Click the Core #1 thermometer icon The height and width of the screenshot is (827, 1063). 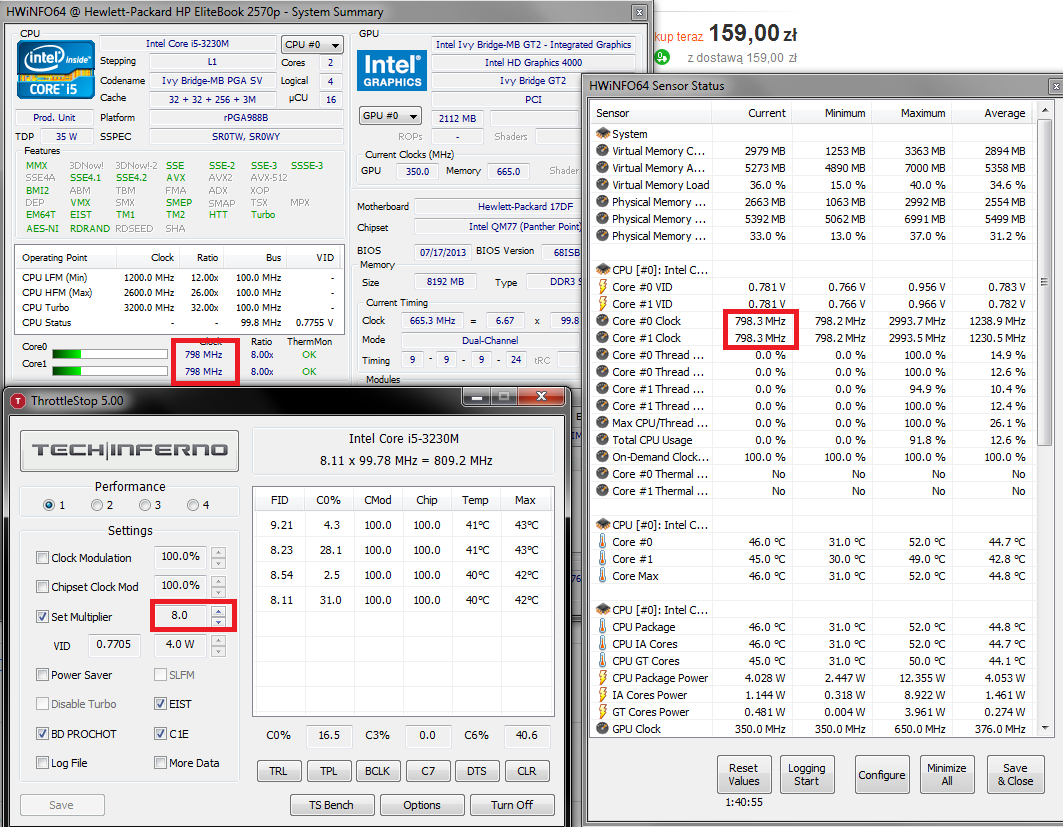point(603,559)
